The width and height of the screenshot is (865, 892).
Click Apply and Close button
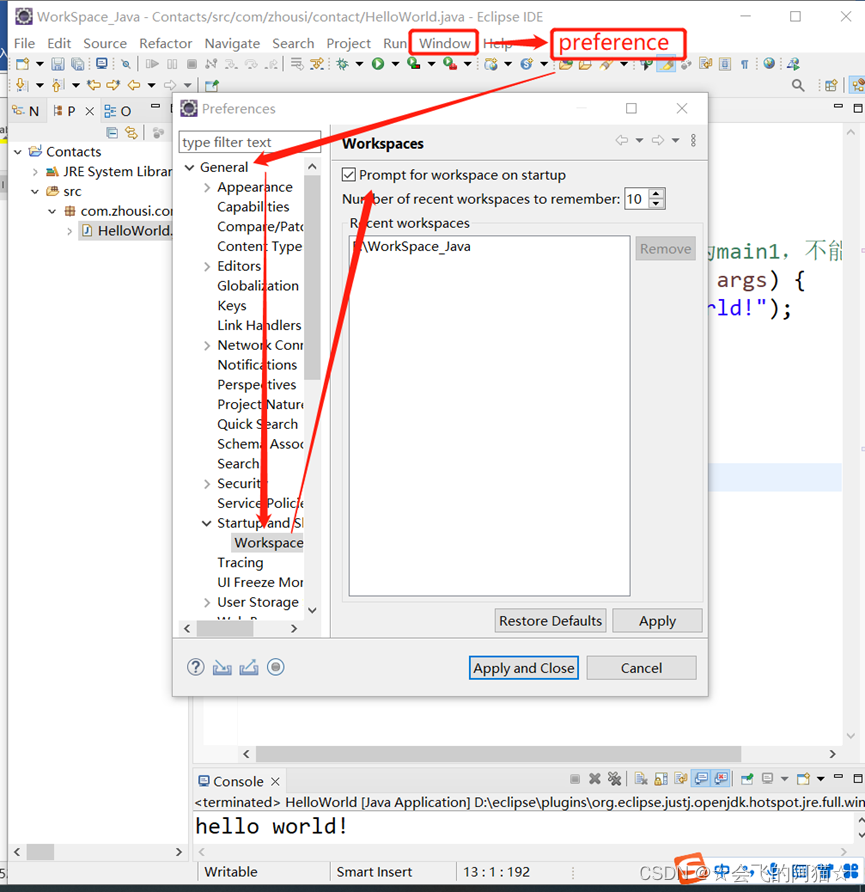pos(523,668)
